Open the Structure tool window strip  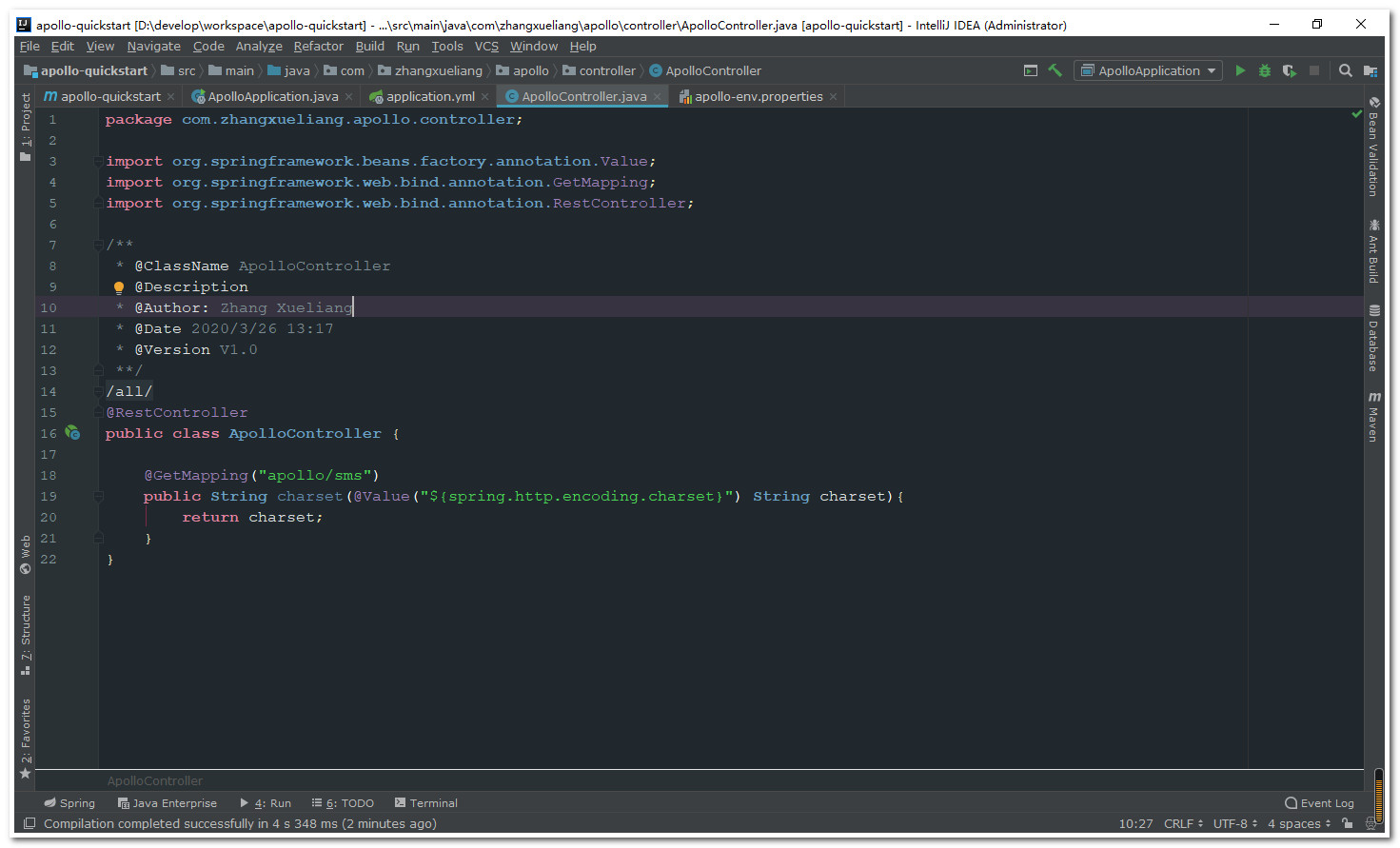coord(26,636)
